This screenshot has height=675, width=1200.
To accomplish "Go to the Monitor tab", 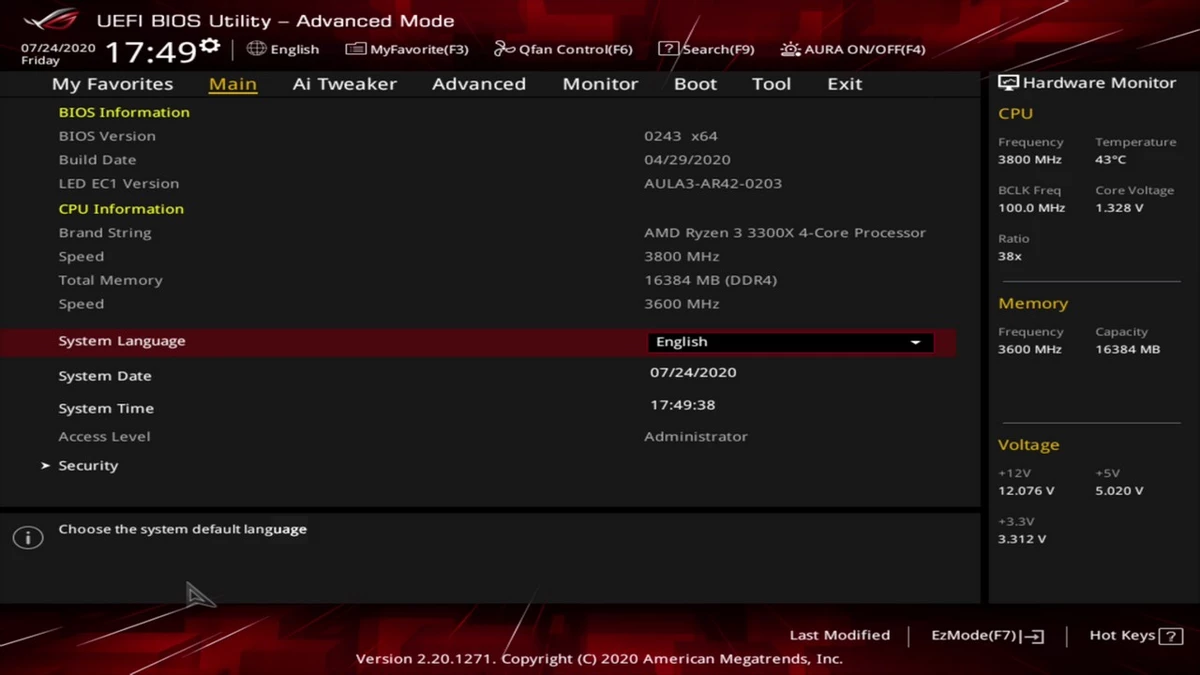I will (x=600, y=84).
